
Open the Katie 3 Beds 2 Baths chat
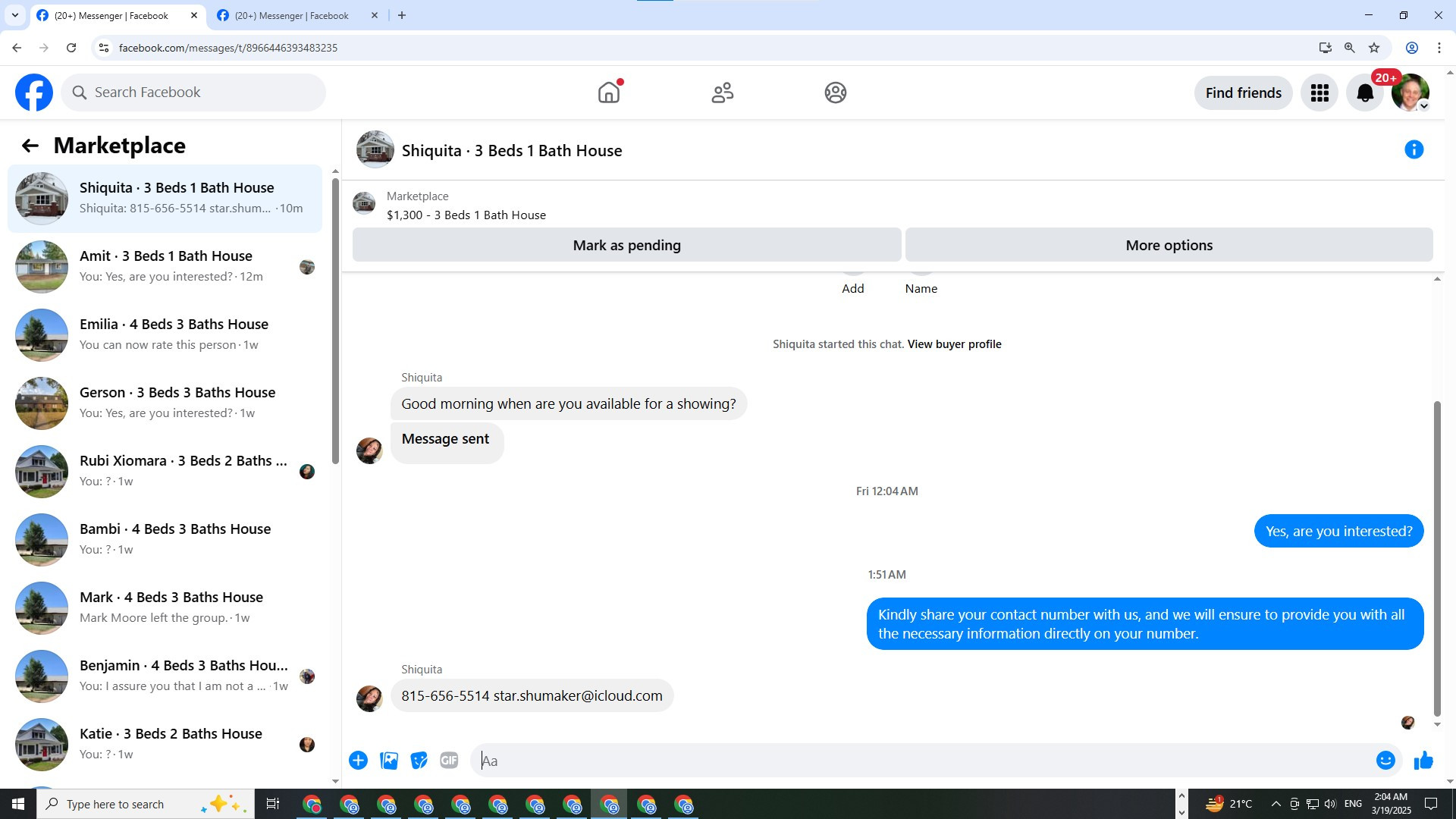coord(165,745)
